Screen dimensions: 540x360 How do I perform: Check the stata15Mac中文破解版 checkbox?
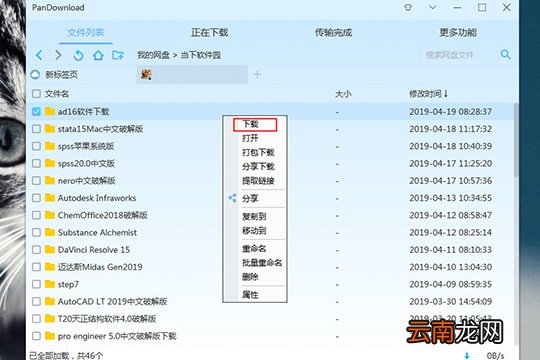pos(36,129)
